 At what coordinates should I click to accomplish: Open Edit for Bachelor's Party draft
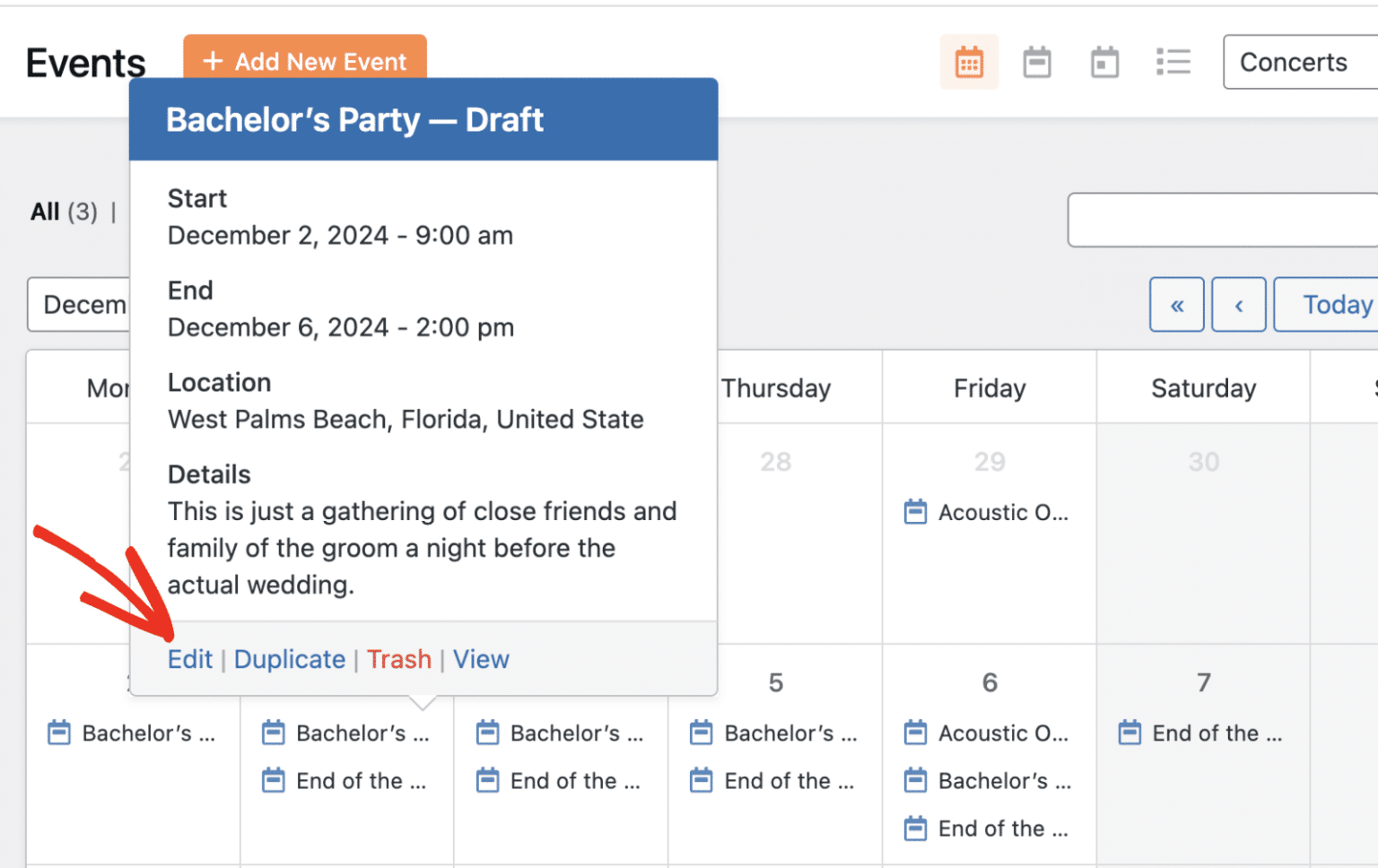(189, 659)
